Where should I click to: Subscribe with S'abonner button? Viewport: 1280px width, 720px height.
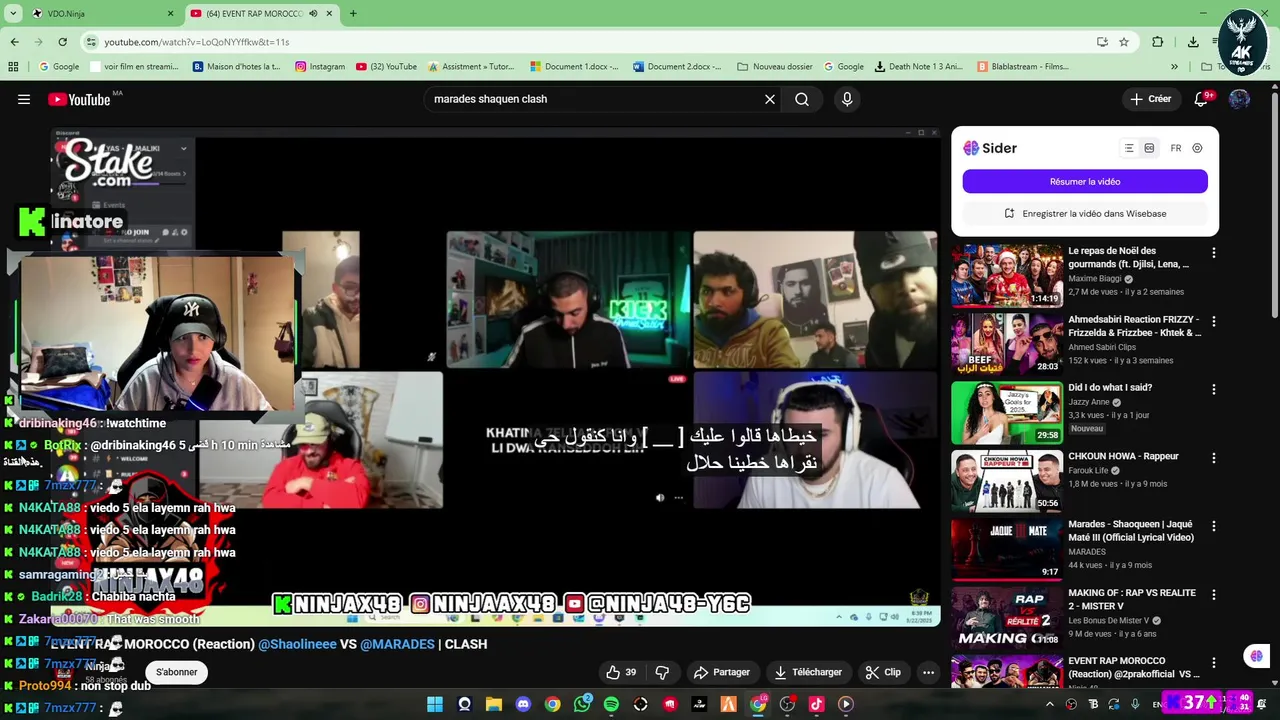click(176, 672)
